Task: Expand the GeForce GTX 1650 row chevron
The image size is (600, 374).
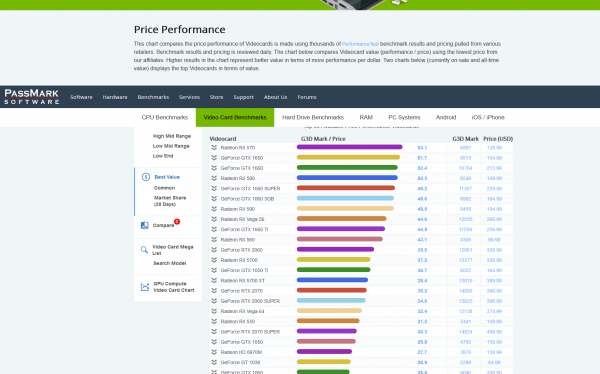Action: (x=214, y=158)
